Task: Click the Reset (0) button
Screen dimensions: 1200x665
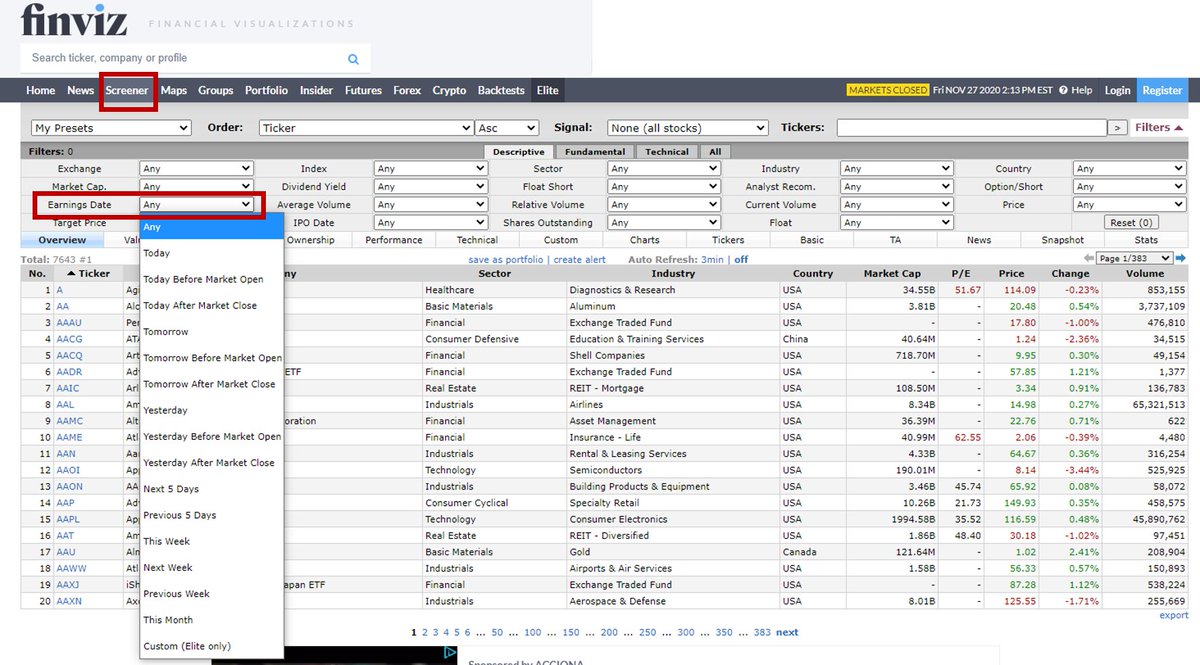Action: pos(1132,222)
